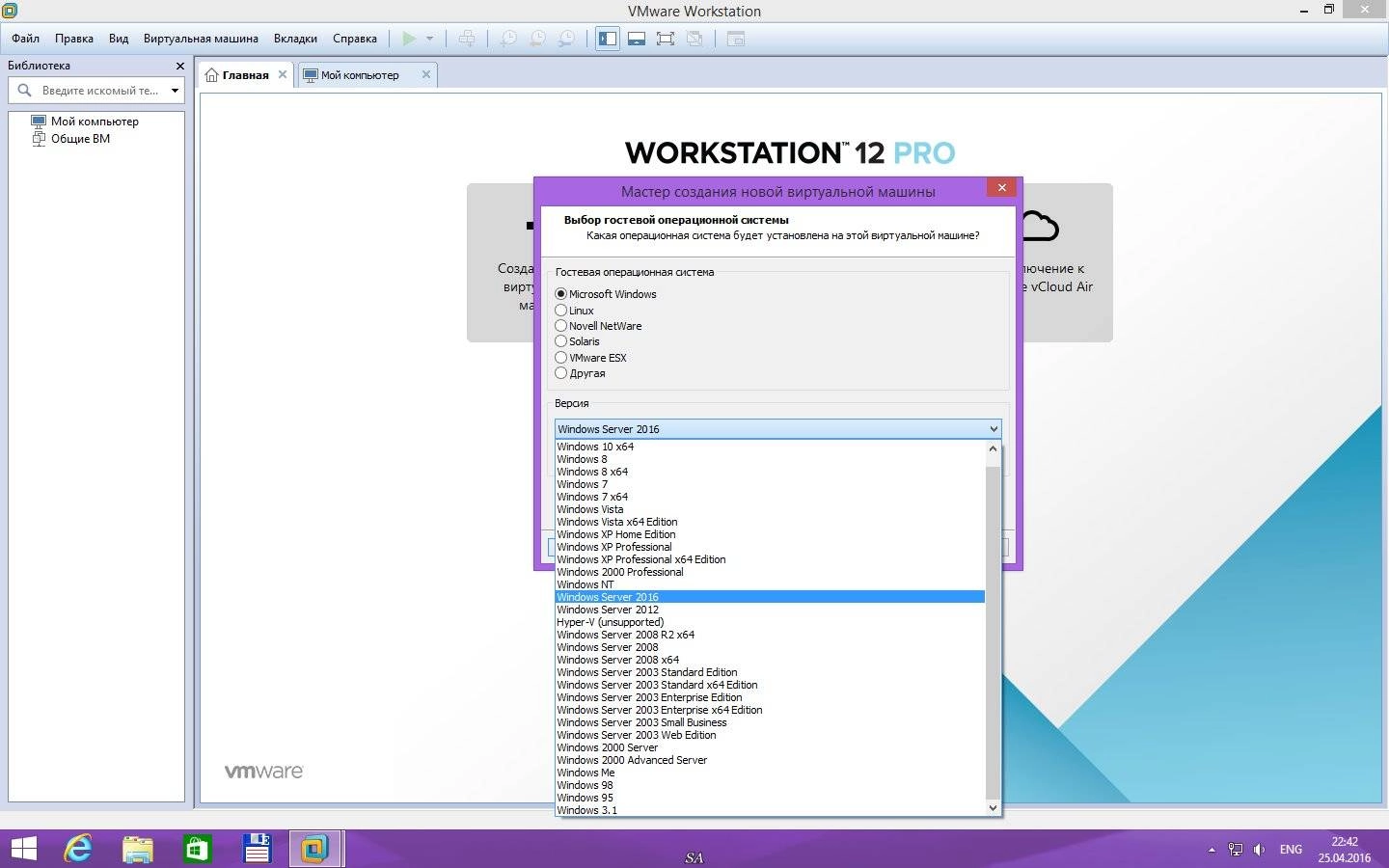
Task: Click the version list scroll down arrow
Action: click(993, 808)
